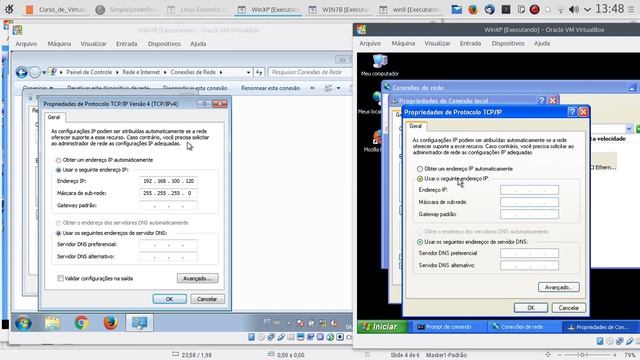The height and width of the screenshot is (360, 640).
Task: Select Geral tab in Win7 TCP/IPv4 dialog
Action: click(x=54, y=117)
